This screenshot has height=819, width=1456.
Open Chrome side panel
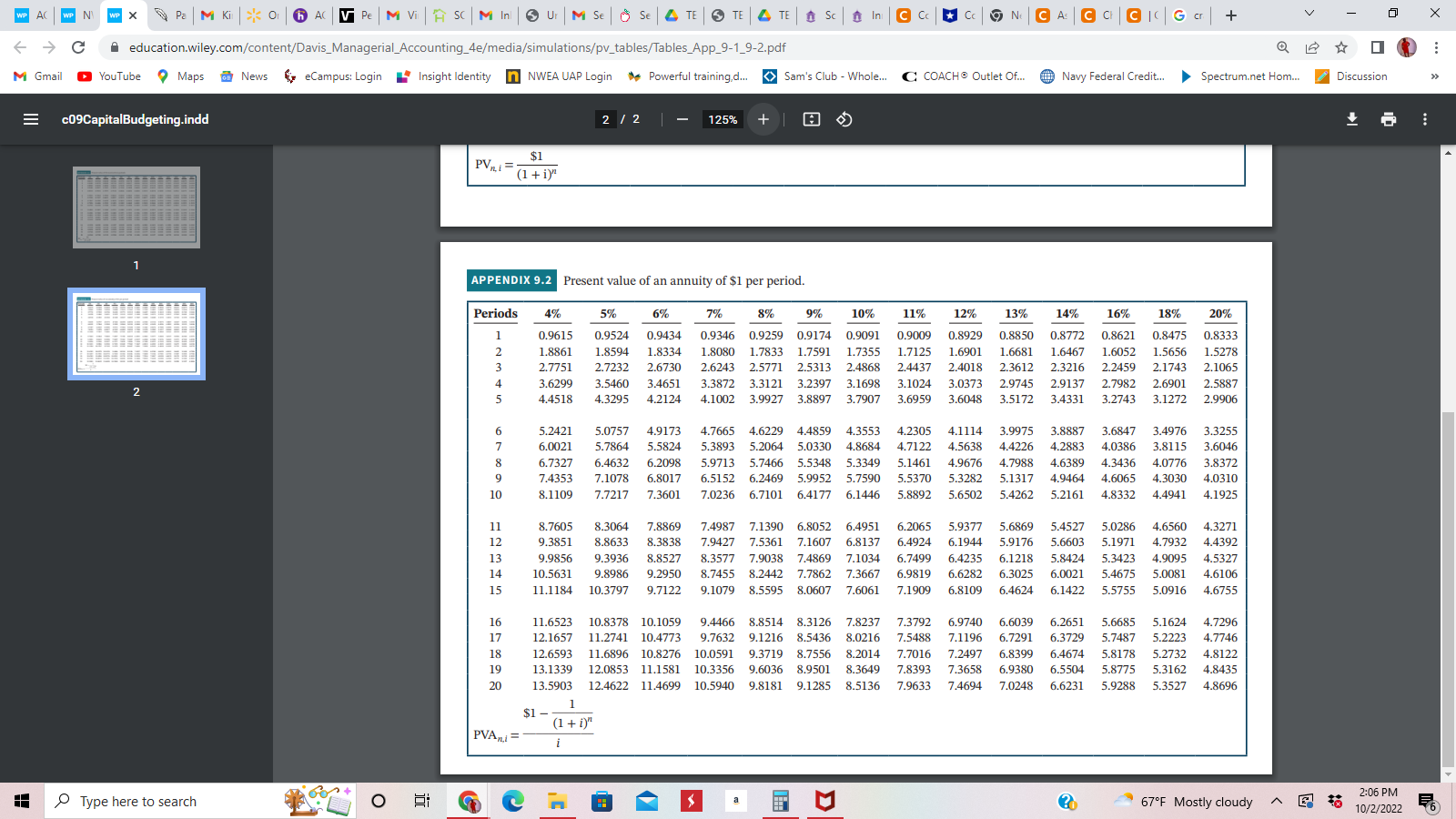coord(1378,47)
